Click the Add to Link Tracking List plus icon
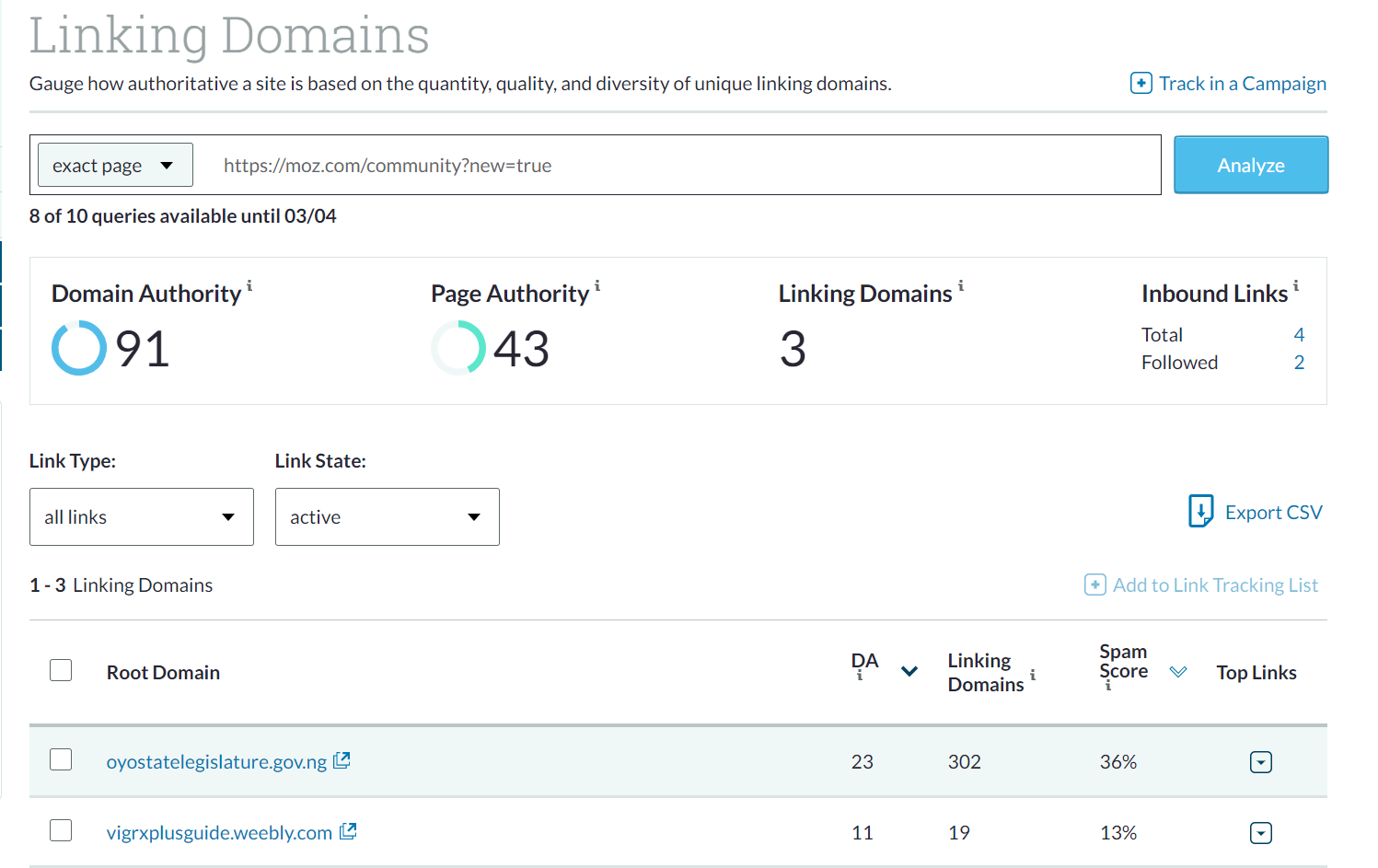Viewport: 1378px width, 868px height. 1094,585
